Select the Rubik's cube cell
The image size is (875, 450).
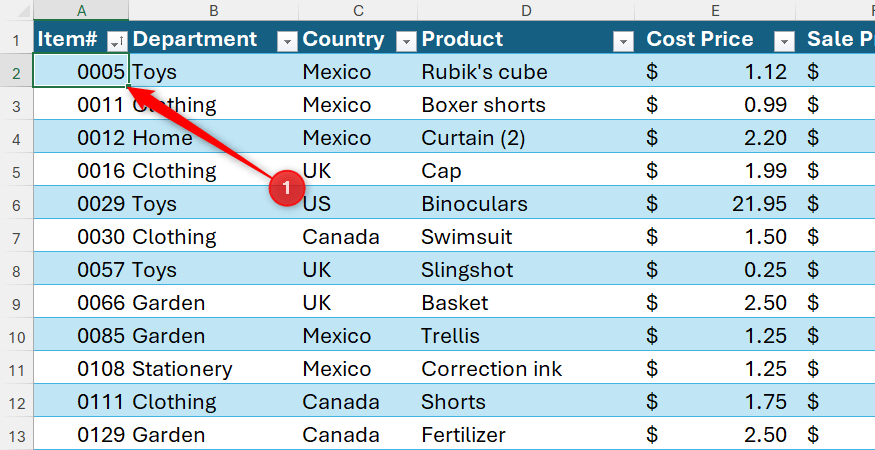coord(526,71)
